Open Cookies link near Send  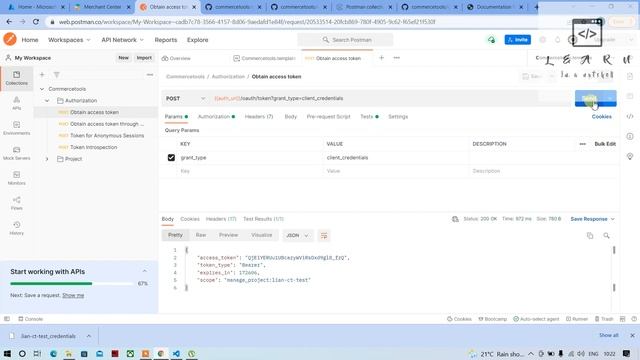(x=601, y=117)
